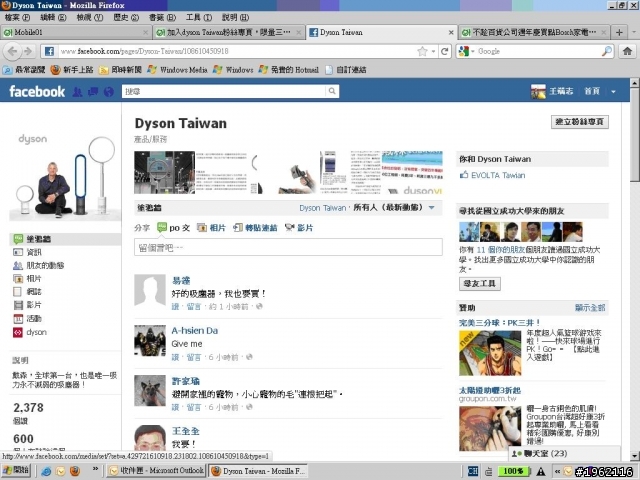Open the URL bar history dropdown arrow
The image size is (640, 480).
(x=433, y=51)
